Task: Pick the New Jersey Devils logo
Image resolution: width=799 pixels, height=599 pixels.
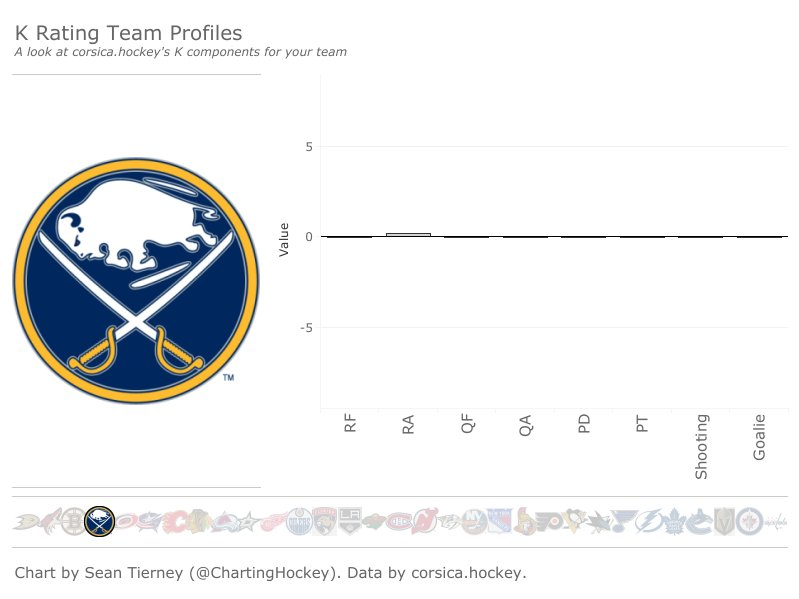Action: point(424,522)
